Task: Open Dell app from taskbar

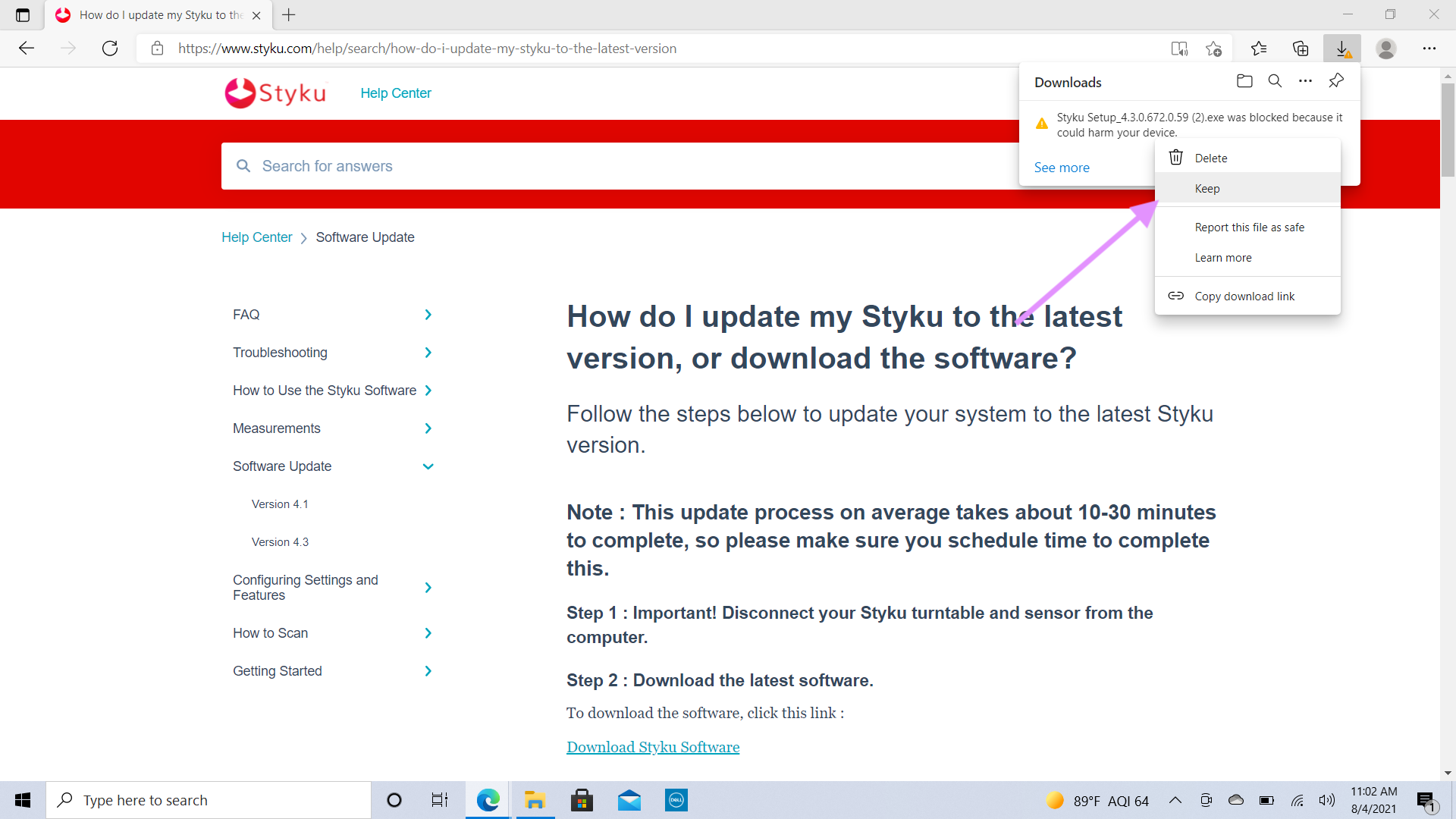Action: [x=676, y=800]
